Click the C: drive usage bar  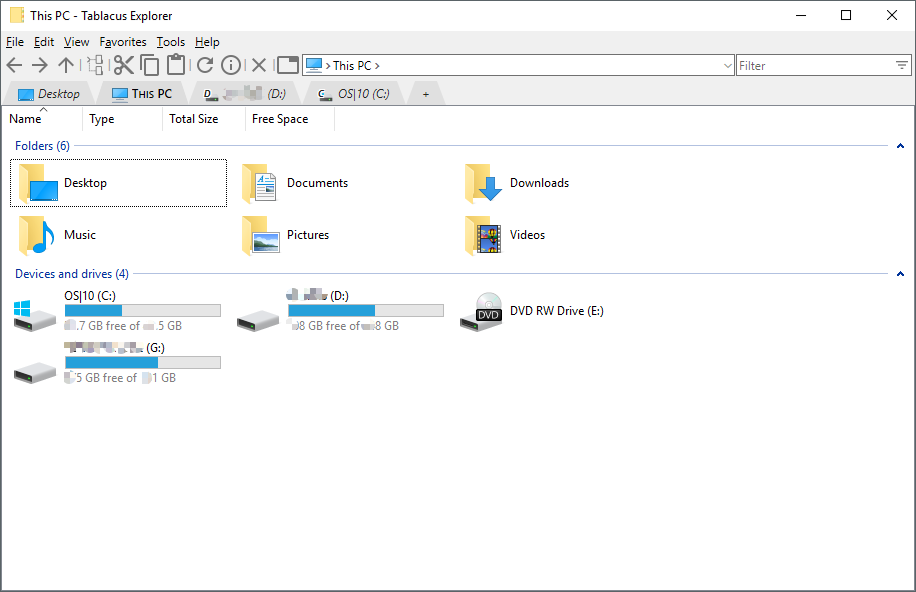click(143, 310)
